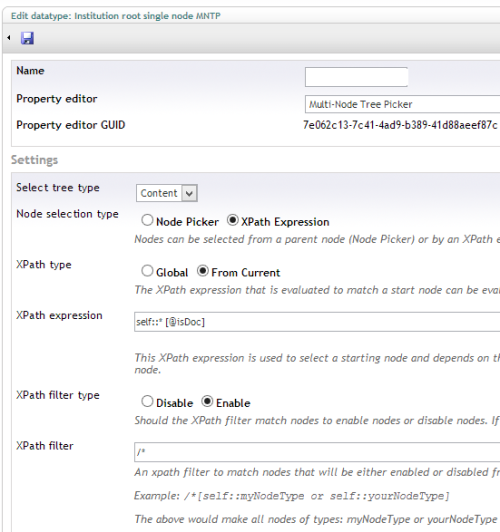Open the Multi-Node Tree Picker editor dropdown

coord(402,104)
